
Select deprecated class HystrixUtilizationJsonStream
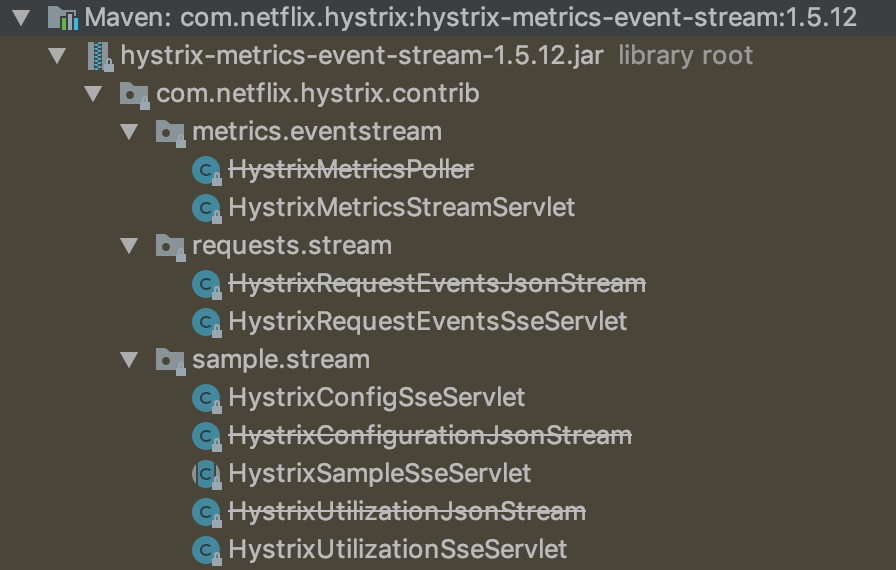coord(407,512)
